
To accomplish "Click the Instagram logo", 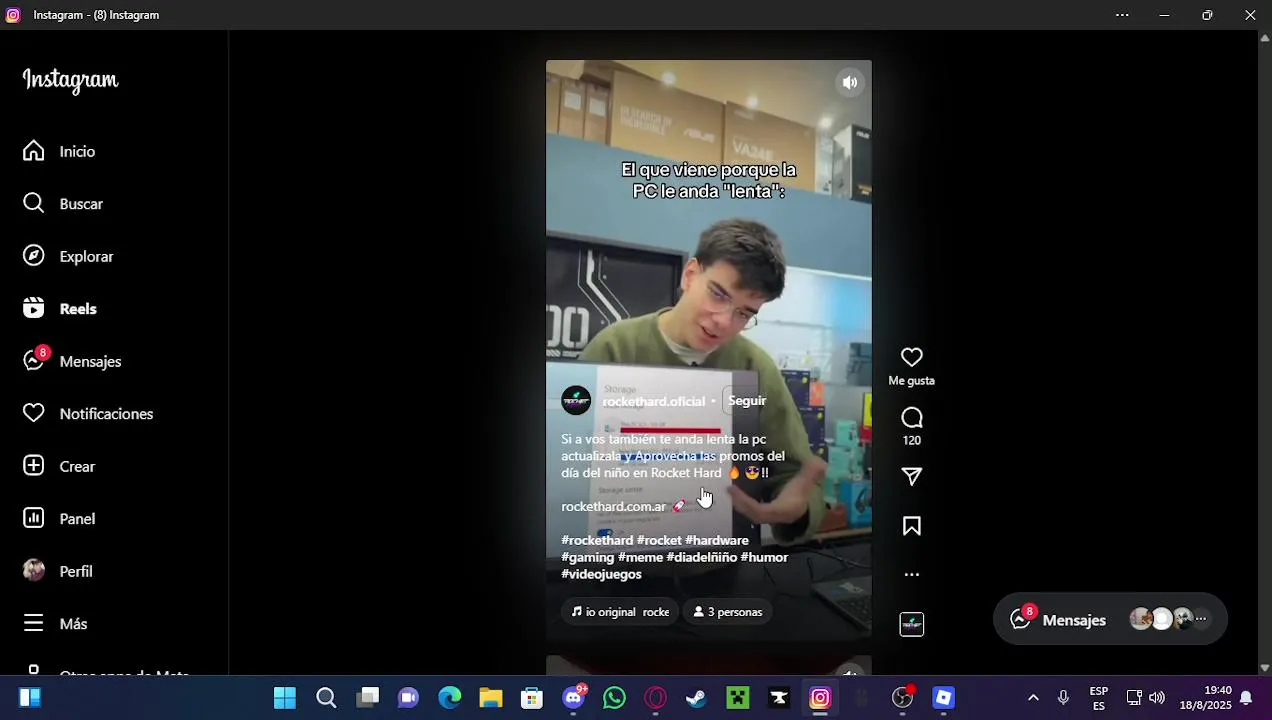I will (71, 81).
